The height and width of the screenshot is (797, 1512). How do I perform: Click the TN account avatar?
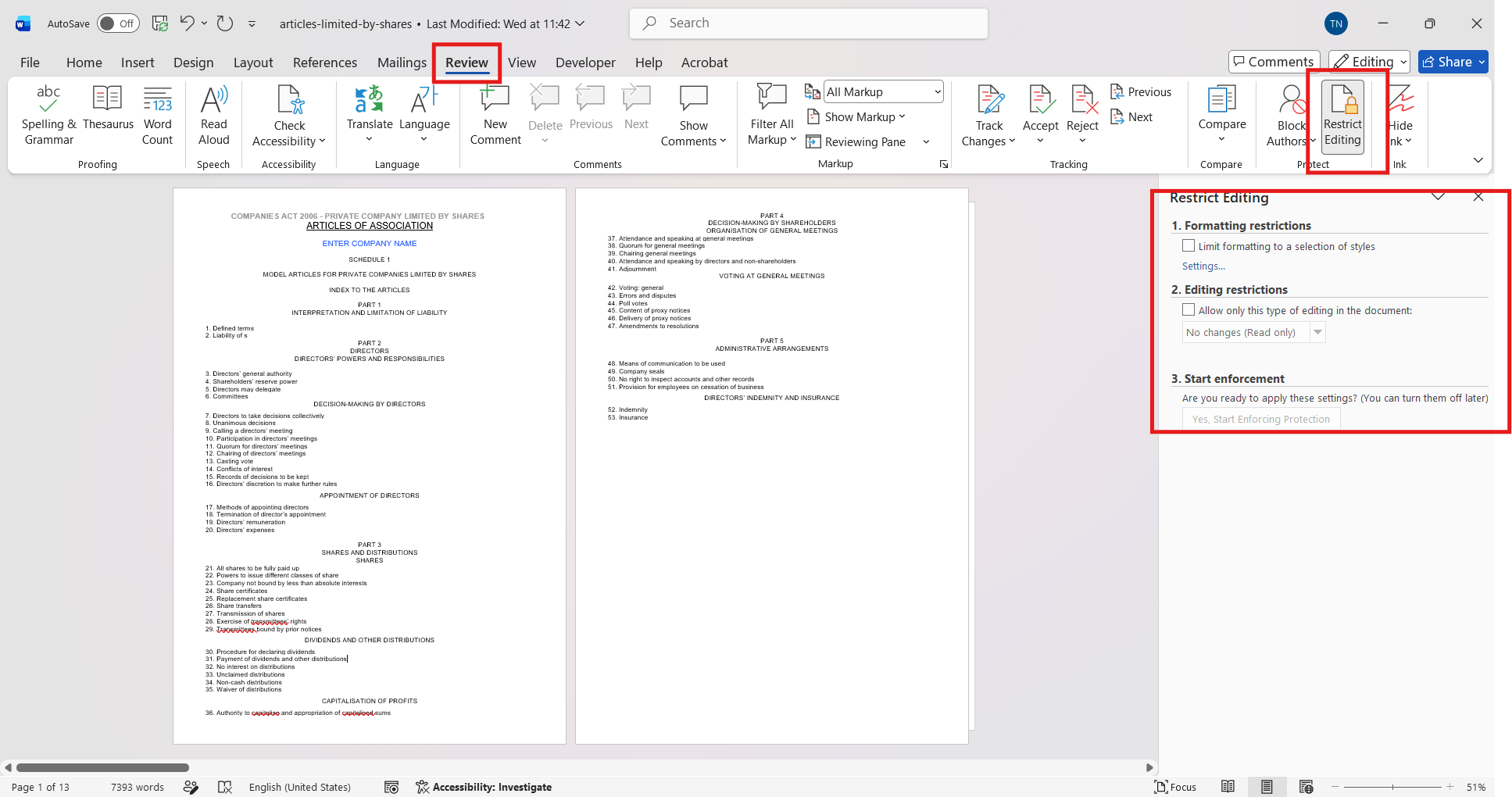pos(1336,23)
